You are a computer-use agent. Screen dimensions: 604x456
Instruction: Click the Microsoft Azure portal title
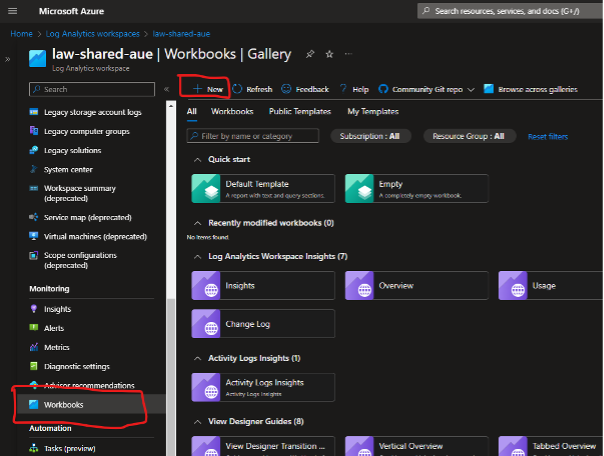pyautogui.click(x=71, y=11)
